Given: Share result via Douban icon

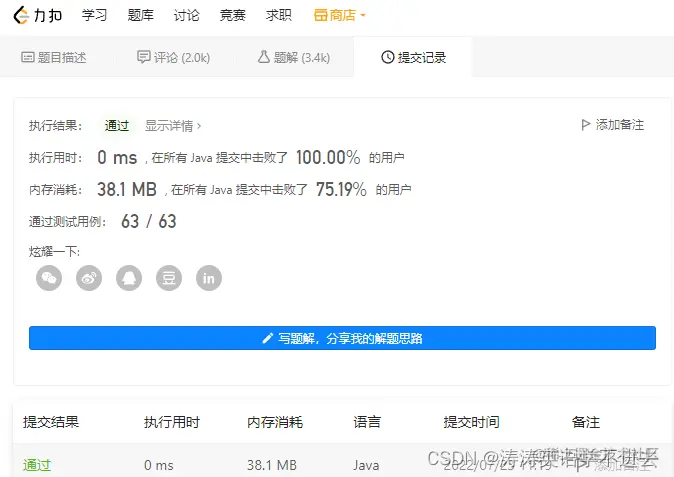Looking at the screenshot, I should 169,278.
